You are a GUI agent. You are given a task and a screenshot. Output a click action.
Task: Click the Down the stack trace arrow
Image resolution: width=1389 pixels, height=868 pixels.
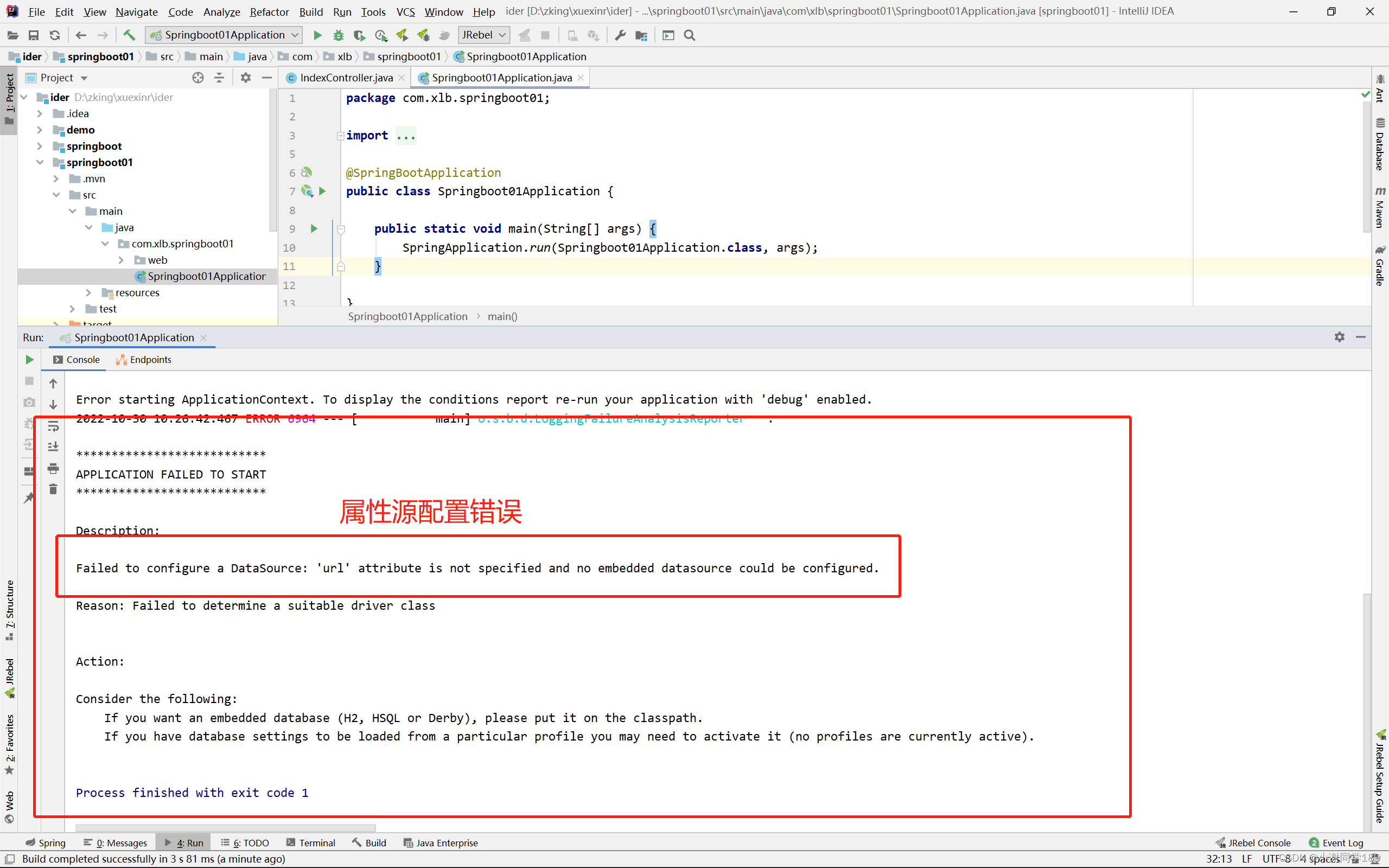53,405
